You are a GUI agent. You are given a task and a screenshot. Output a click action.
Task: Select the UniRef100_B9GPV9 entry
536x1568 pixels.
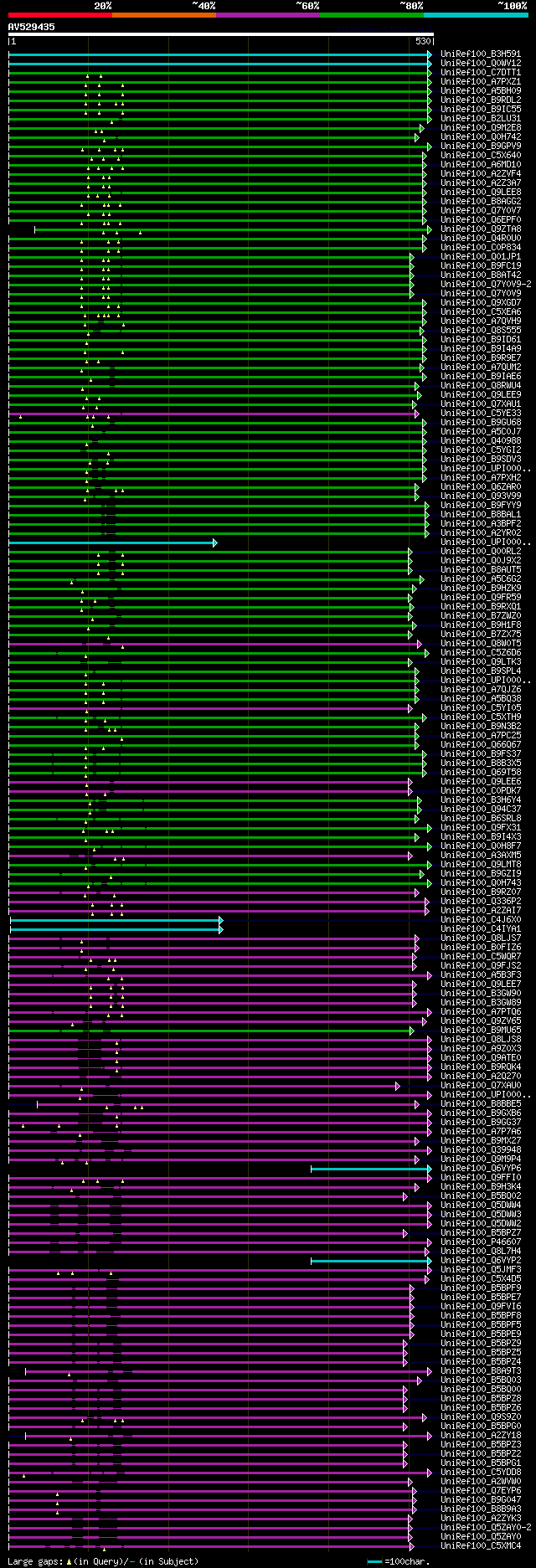coord(481,147)
